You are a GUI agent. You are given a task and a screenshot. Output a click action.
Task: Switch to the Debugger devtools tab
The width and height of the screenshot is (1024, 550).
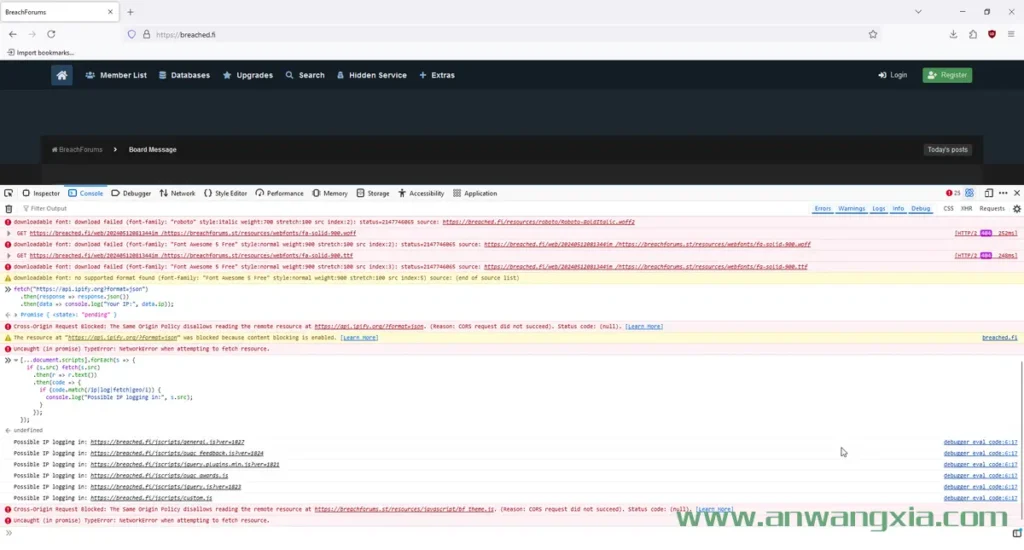click(x=131, y=193)
